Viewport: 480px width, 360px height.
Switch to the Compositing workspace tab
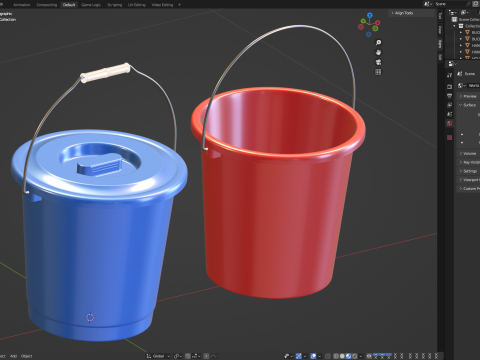point(47,5)
